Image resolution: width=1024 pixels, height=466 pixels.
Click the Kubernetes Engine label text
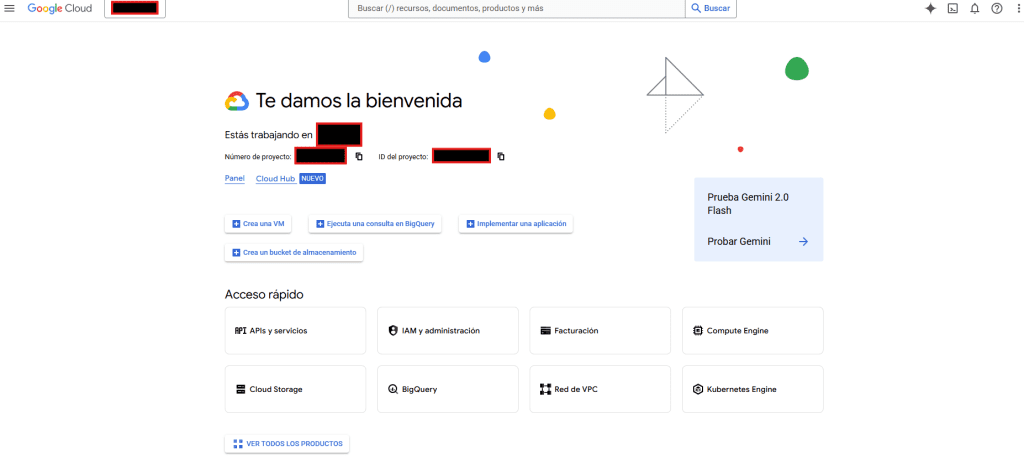coord(742,390)
